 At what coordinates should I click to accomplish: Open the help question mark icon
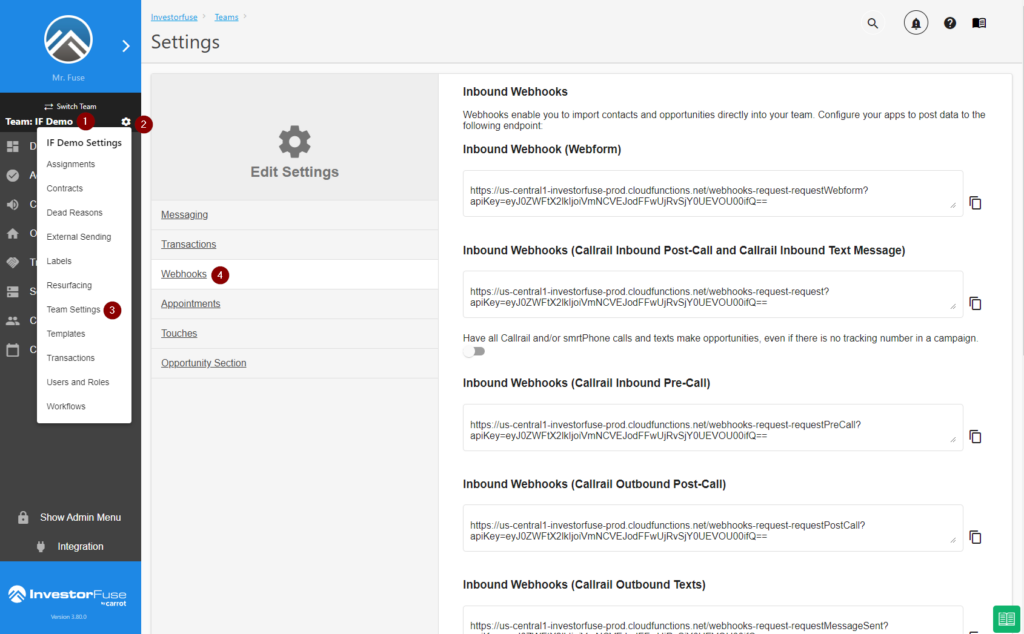coord(950,24)
